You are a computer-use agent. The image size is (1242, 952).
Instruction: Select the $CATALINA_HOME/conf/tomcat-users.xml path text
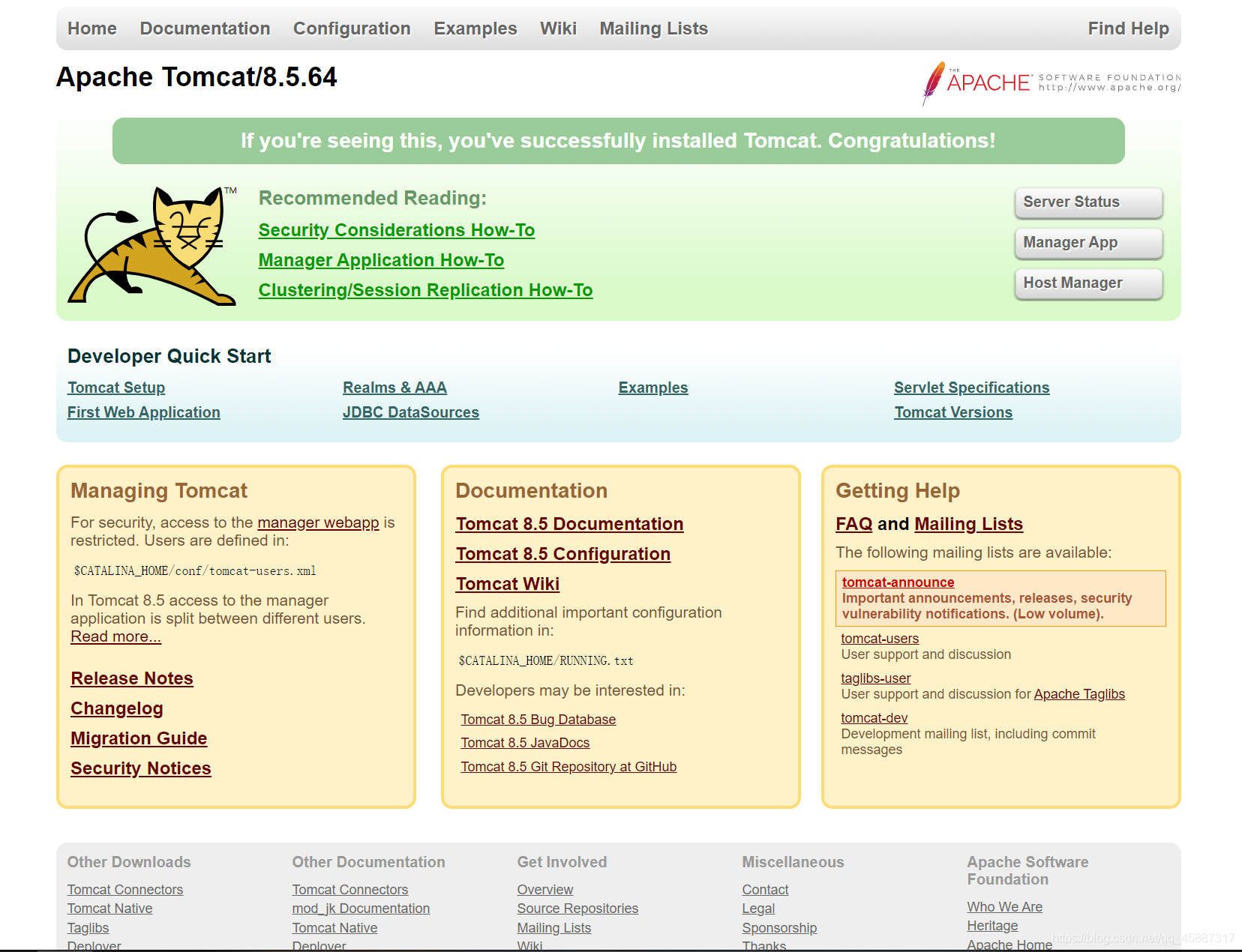[x=195, y=571]
